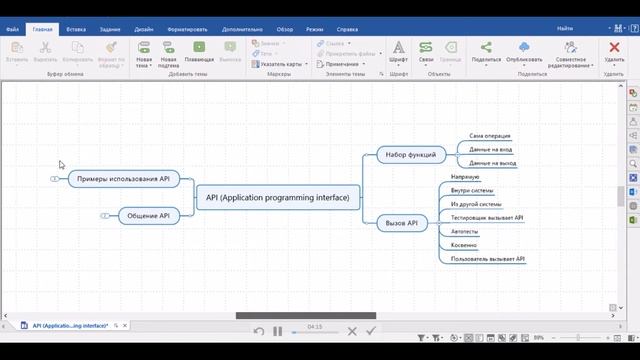Click the horizontal scrollbar thumb
Screen dimensions: 640x360
pyautogui.click(x=306, y=316)
